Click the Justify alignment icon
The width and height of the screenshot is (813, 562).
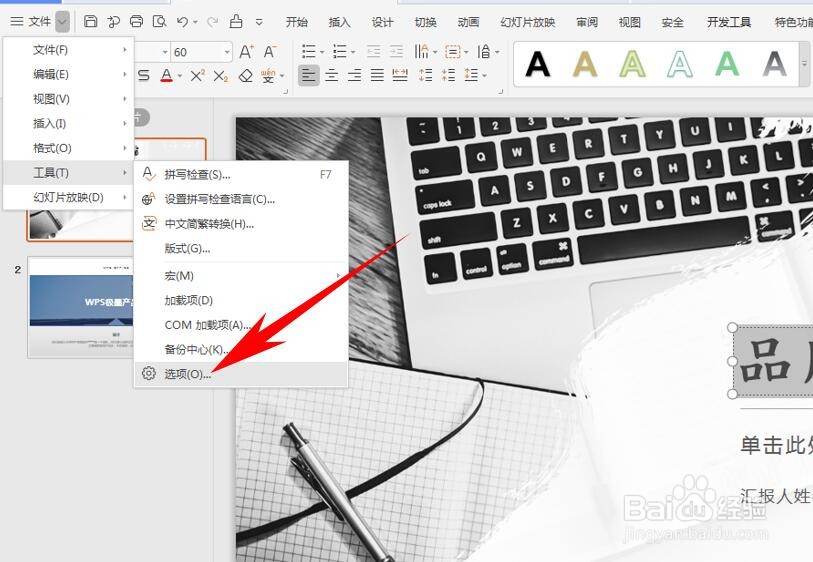tap(377, 76)
